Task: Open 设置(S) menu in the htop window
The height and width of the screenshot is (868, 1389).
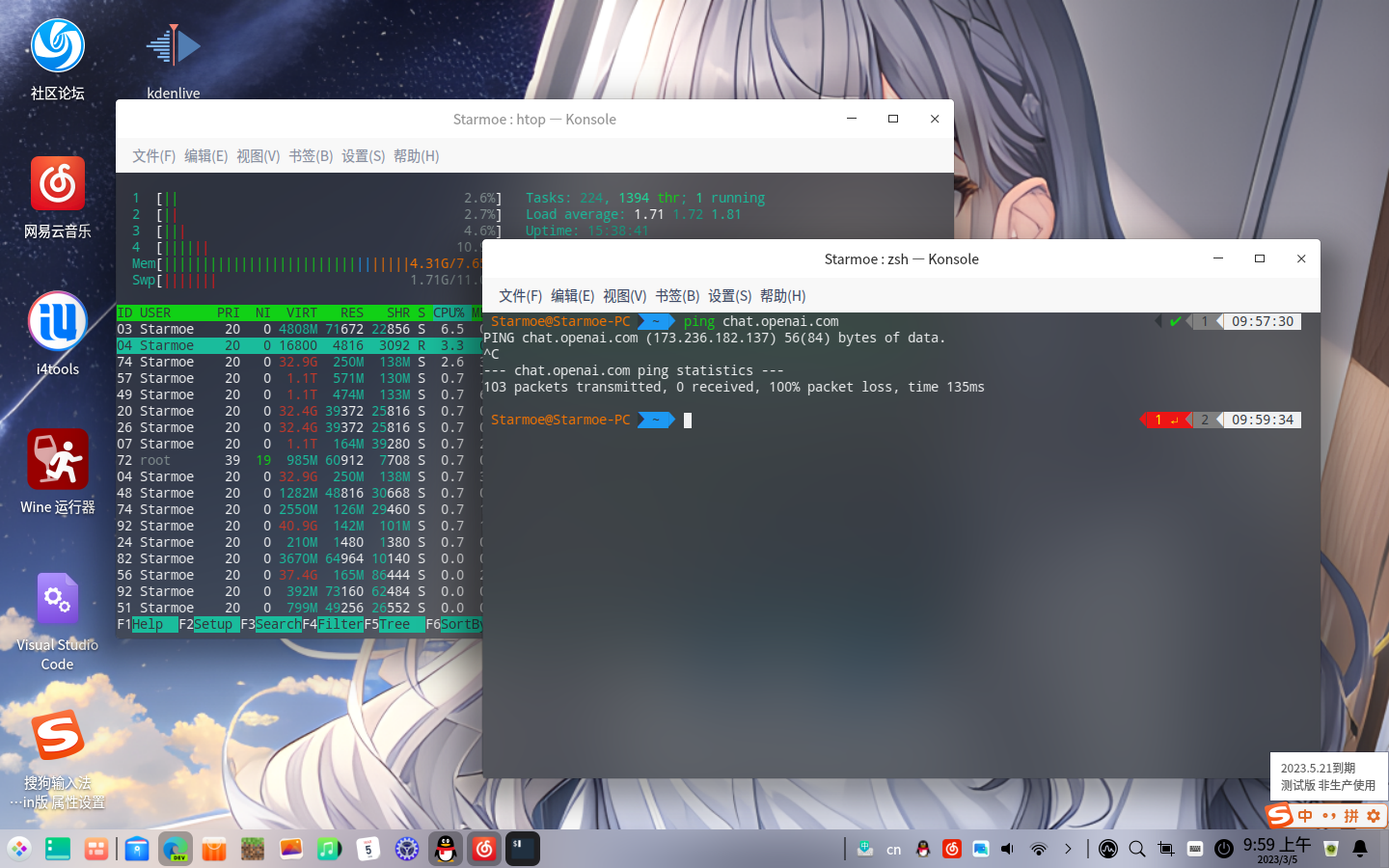Action: 363,156
